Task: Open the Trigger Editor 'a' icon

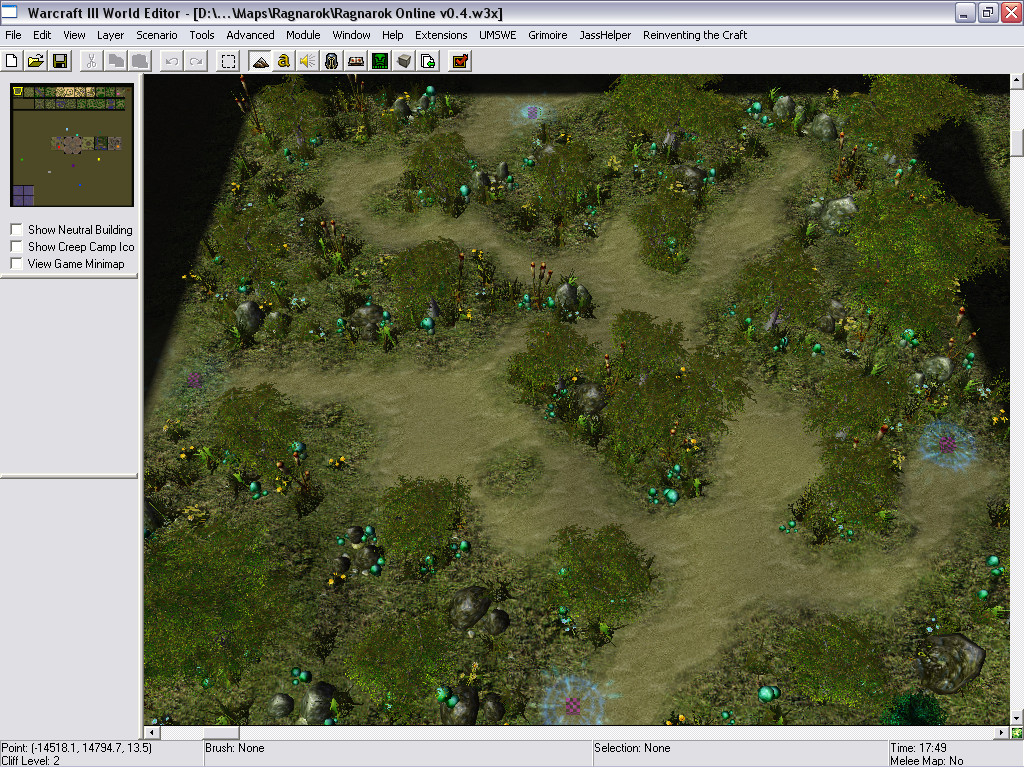Action: pos(283,61)
